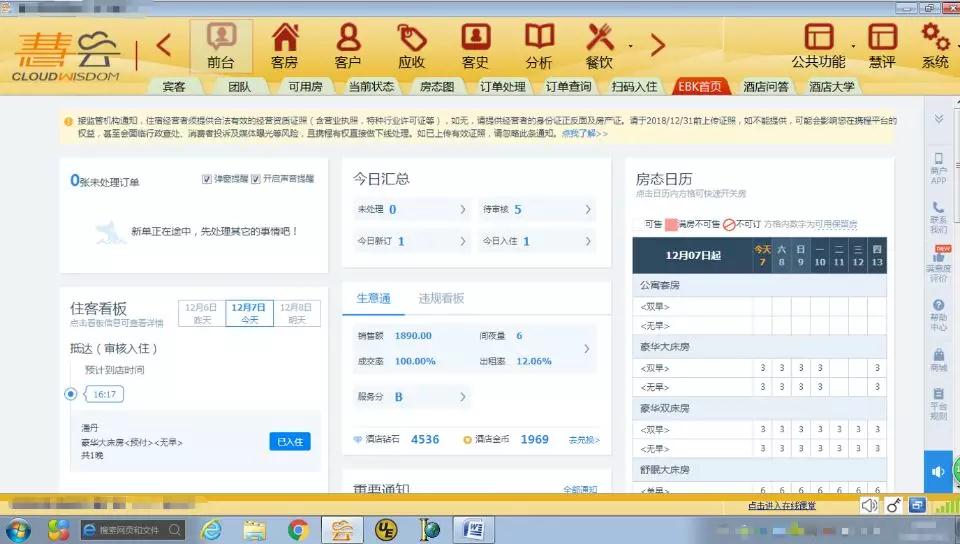Select the 违规看板 tab
The image size is (960, 544).
[x=441, y=298]
